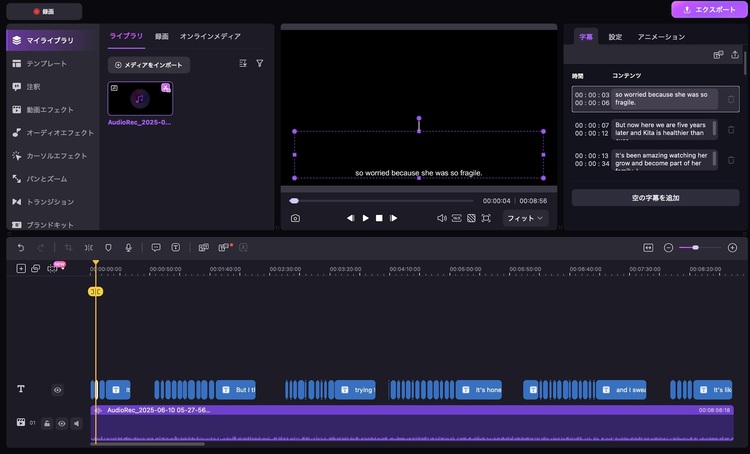Select the 'It's hone' subtitle clip on timeline
The width and height of the screenshot is (750, 454).
[479, 390]
